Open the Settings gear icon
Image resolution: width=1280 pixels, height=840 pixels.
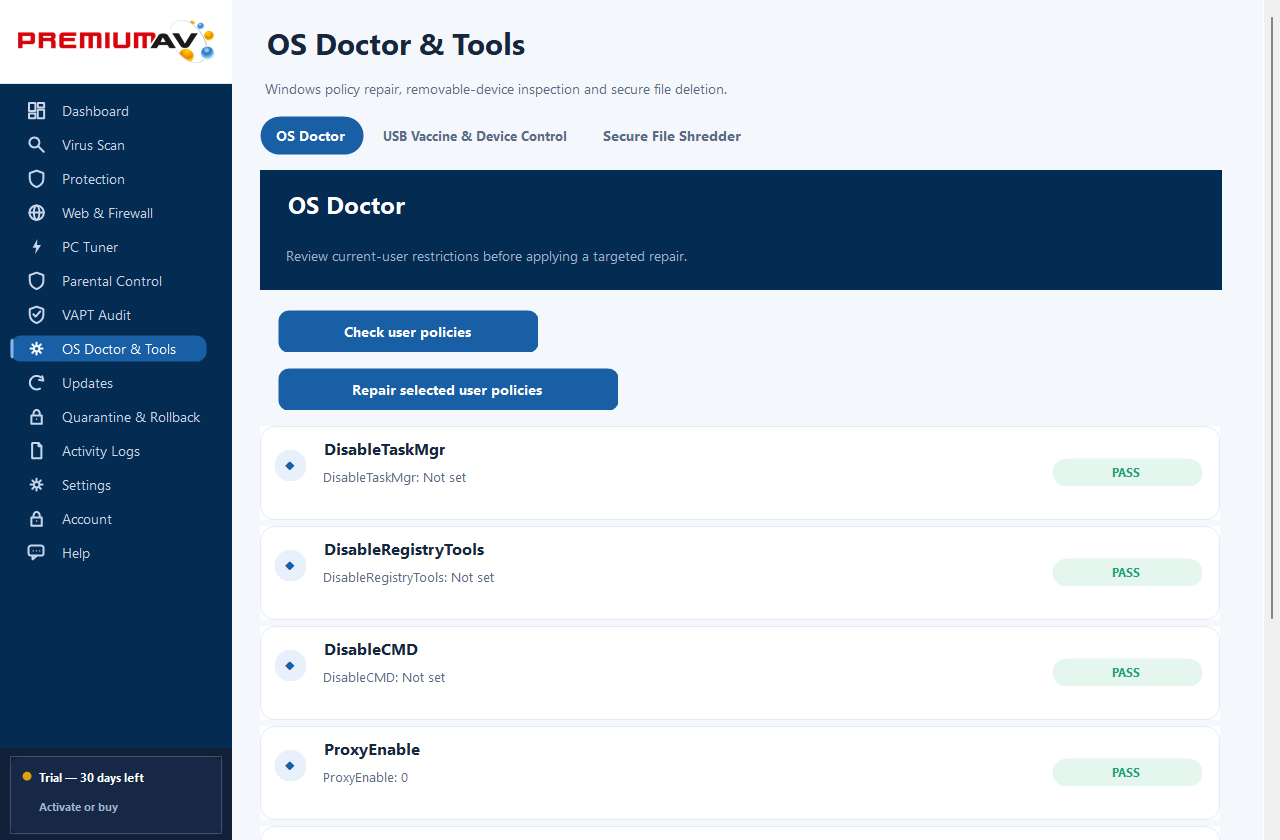click(37, 485)
